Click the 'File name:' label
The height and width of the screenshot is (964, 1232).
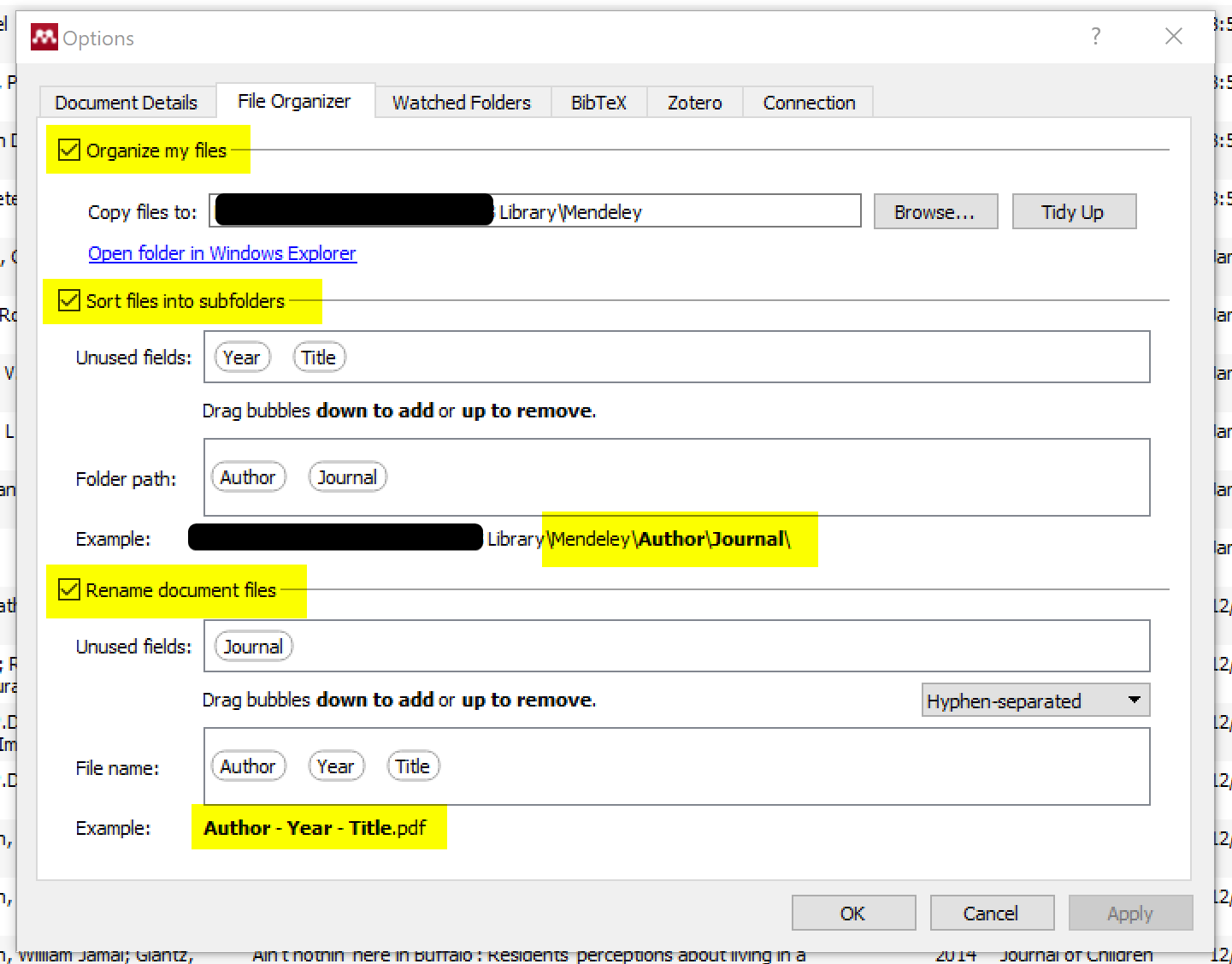117,768
